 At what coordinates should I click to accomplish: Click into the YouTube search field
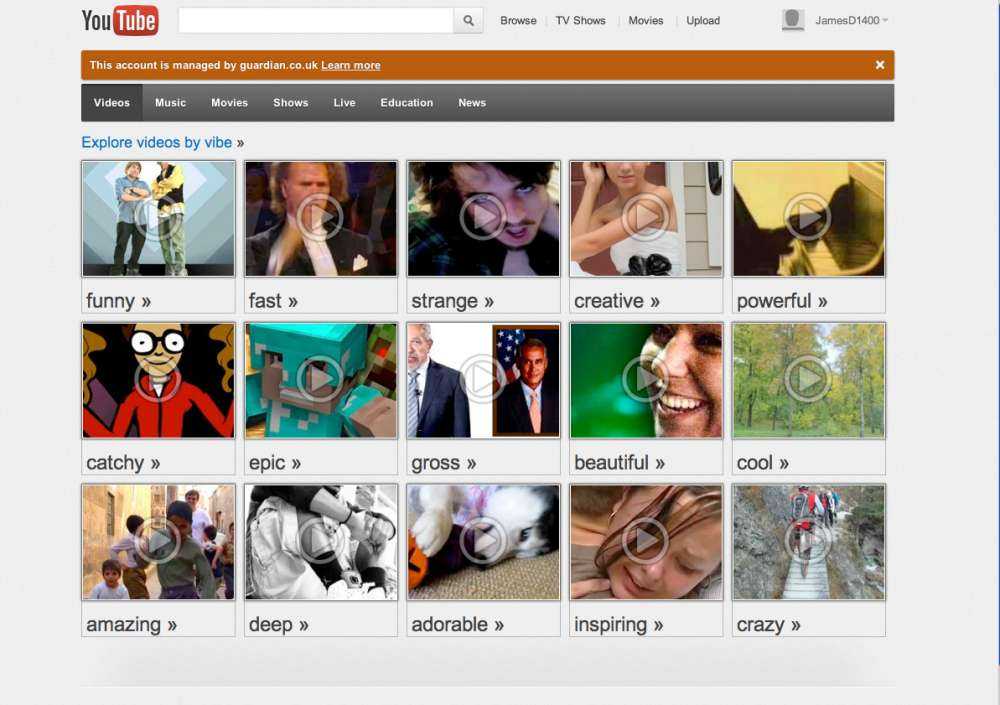(315, 21)
